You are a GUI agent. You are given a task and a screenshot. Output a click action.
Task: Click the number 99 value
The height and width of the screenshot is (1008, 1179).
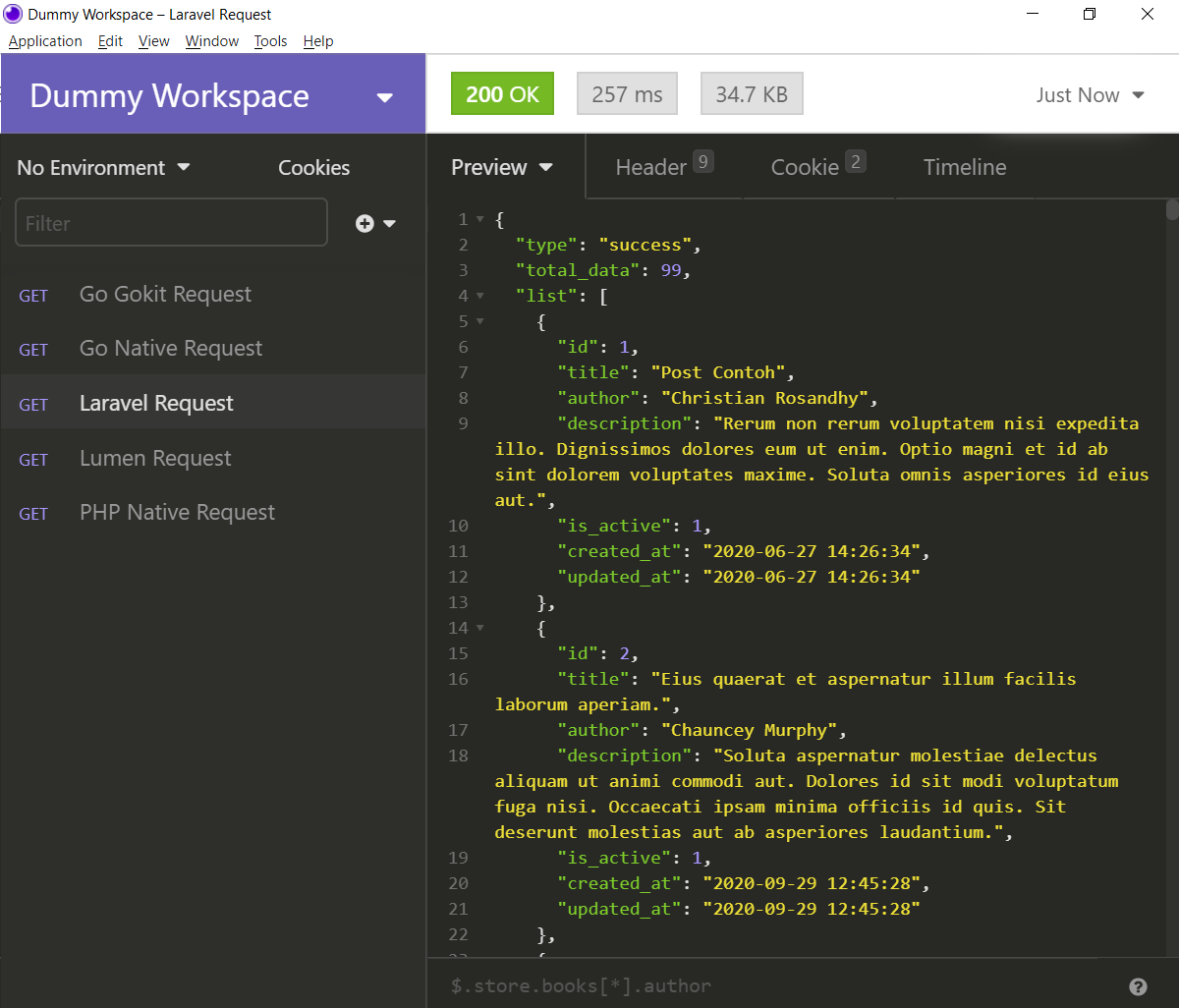point(671,270)
